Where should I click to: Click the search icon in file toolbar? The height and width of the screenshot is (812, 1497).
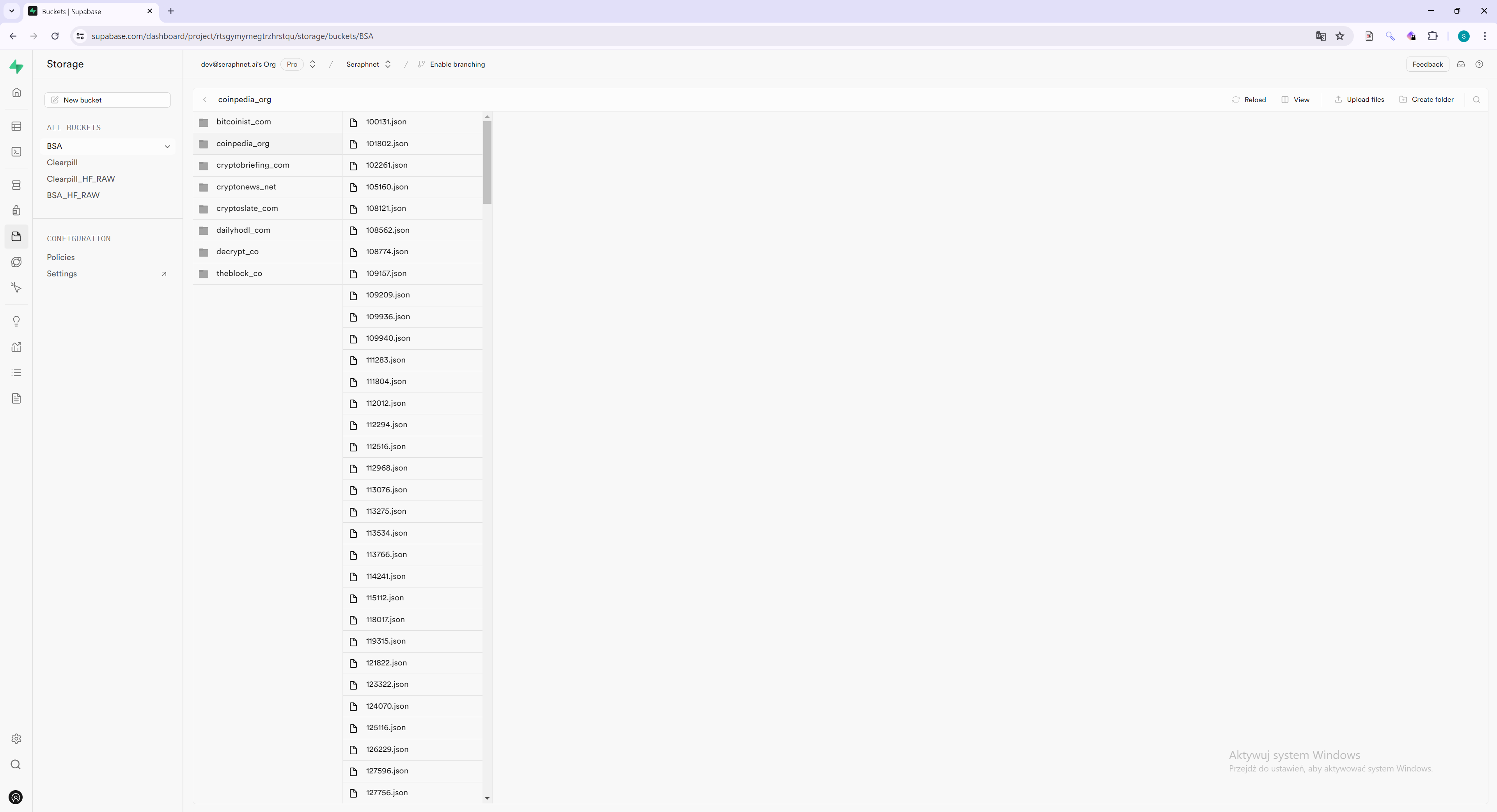pyautogui.click(x=1476, y=99)
